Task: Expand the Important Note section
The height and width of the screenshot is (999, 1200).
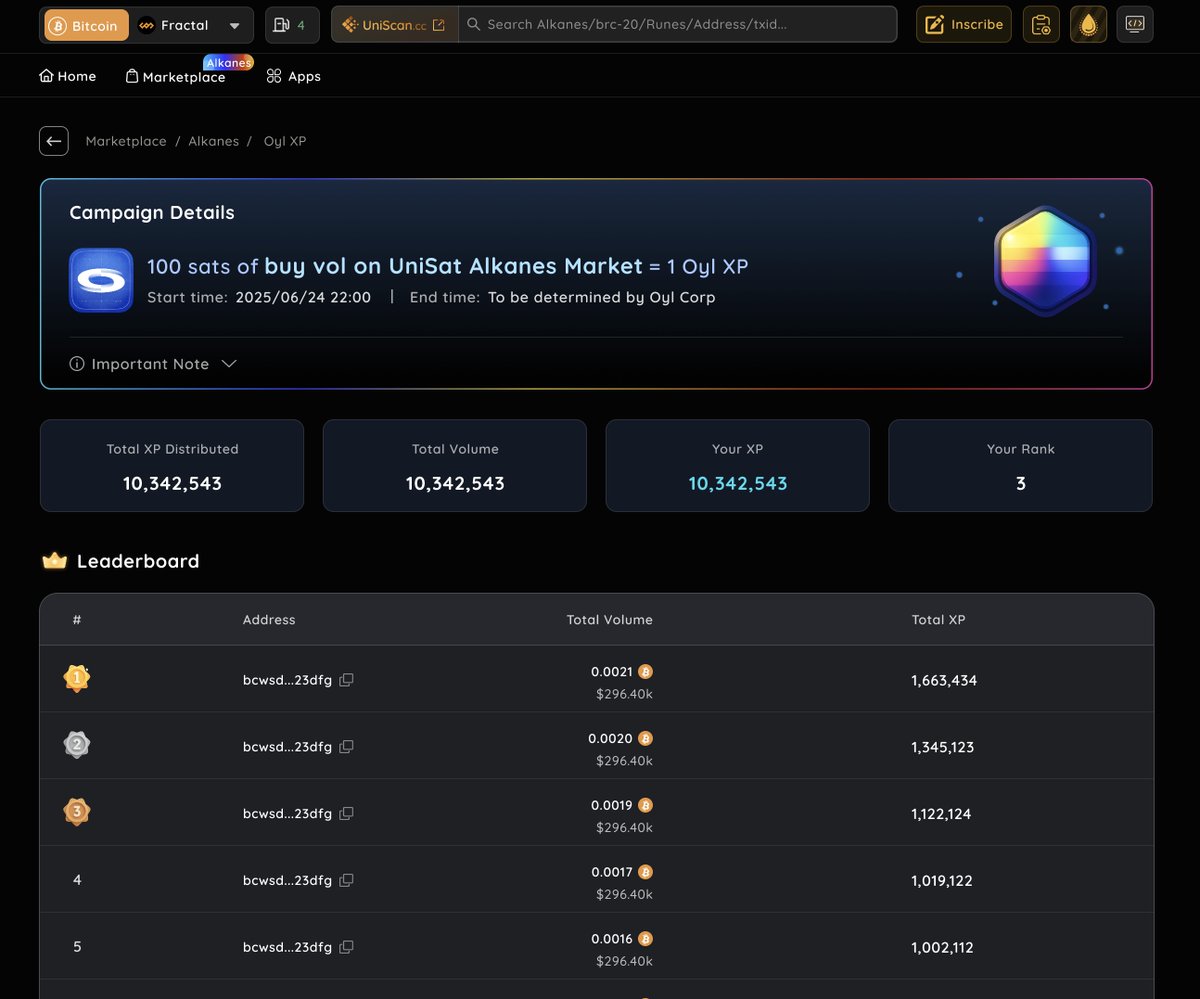Action: [153, 364]
